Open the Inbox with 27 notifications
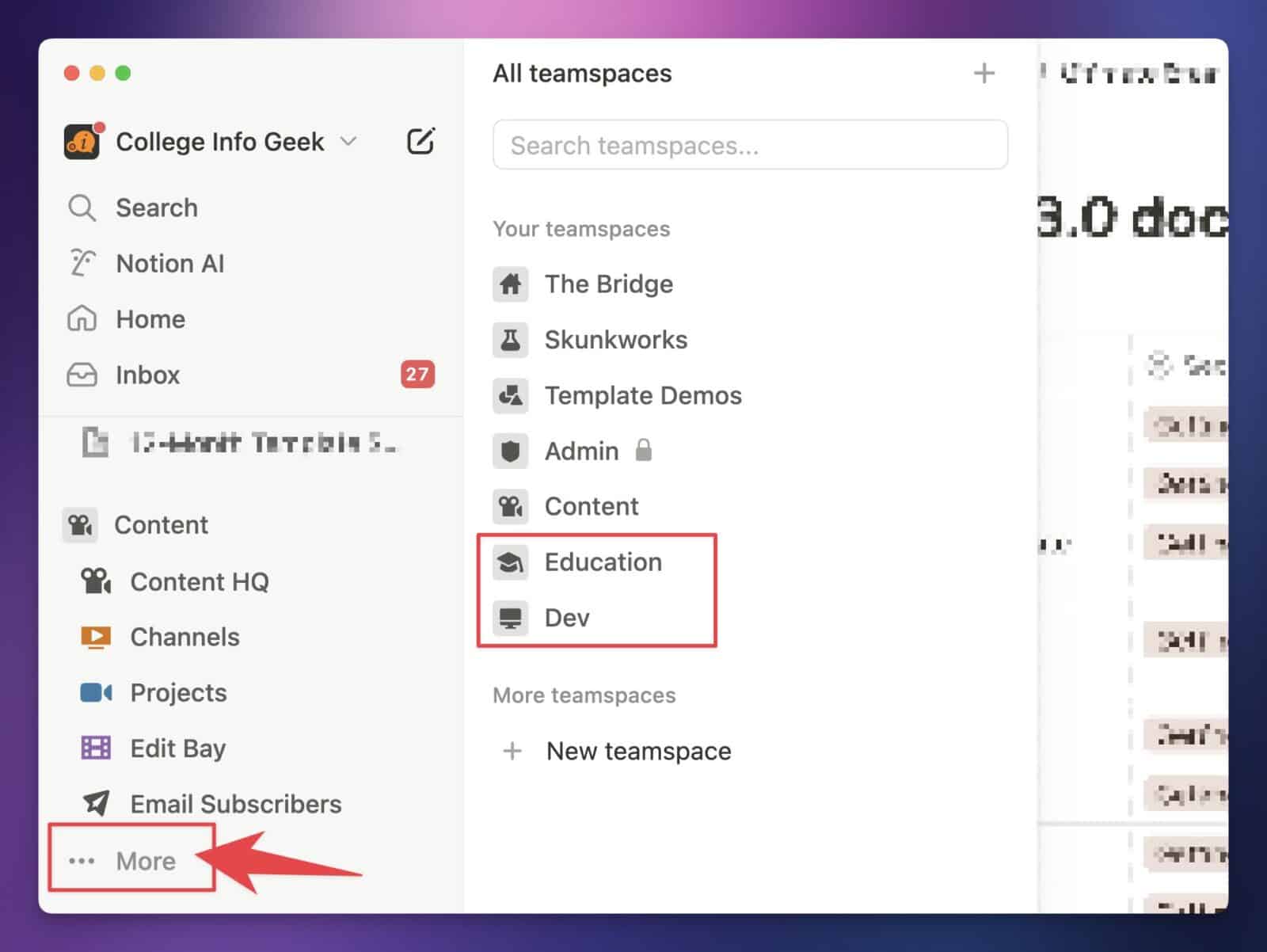Viewport: 1267px width, 952px height. click(x=147, y=375)
